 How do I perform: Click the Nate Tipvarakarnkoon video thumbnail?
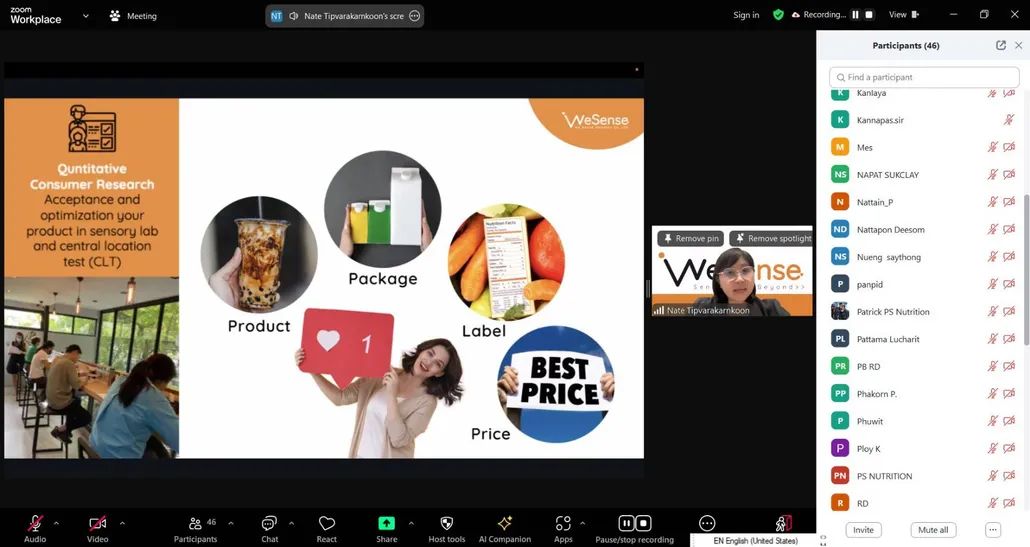tap(732, 271)
